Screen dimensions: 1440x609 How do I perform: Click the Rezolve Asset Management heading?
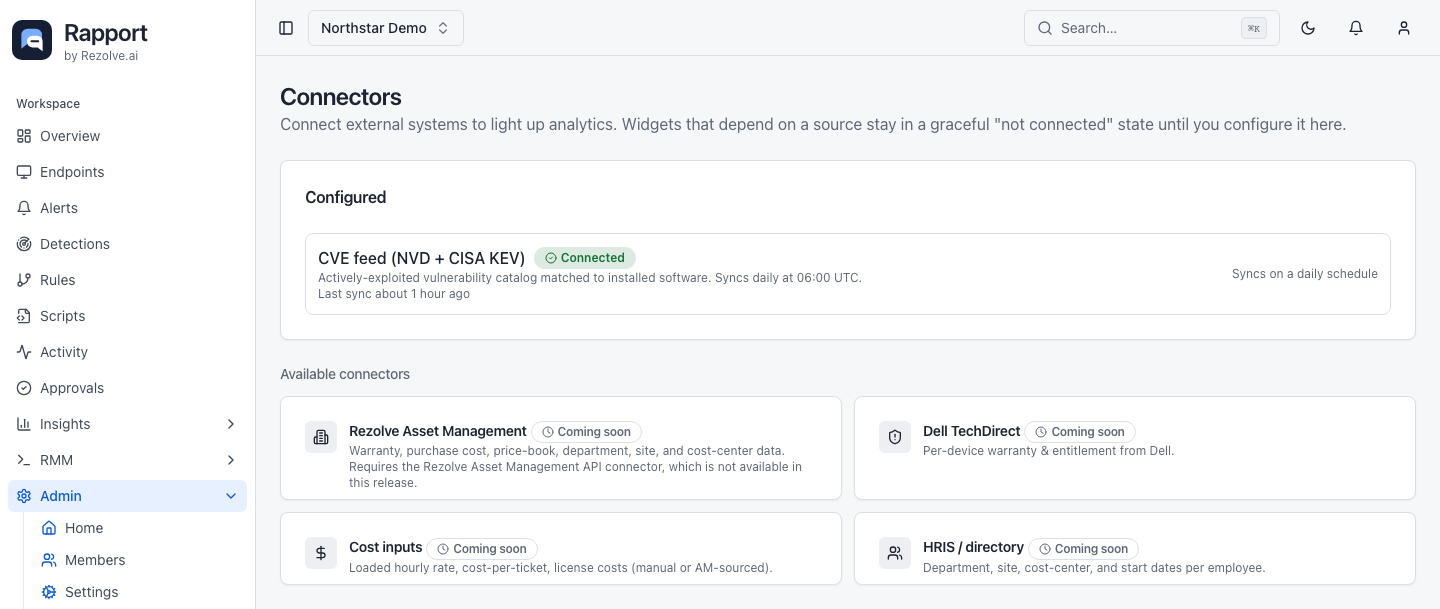tap(438, 431)
